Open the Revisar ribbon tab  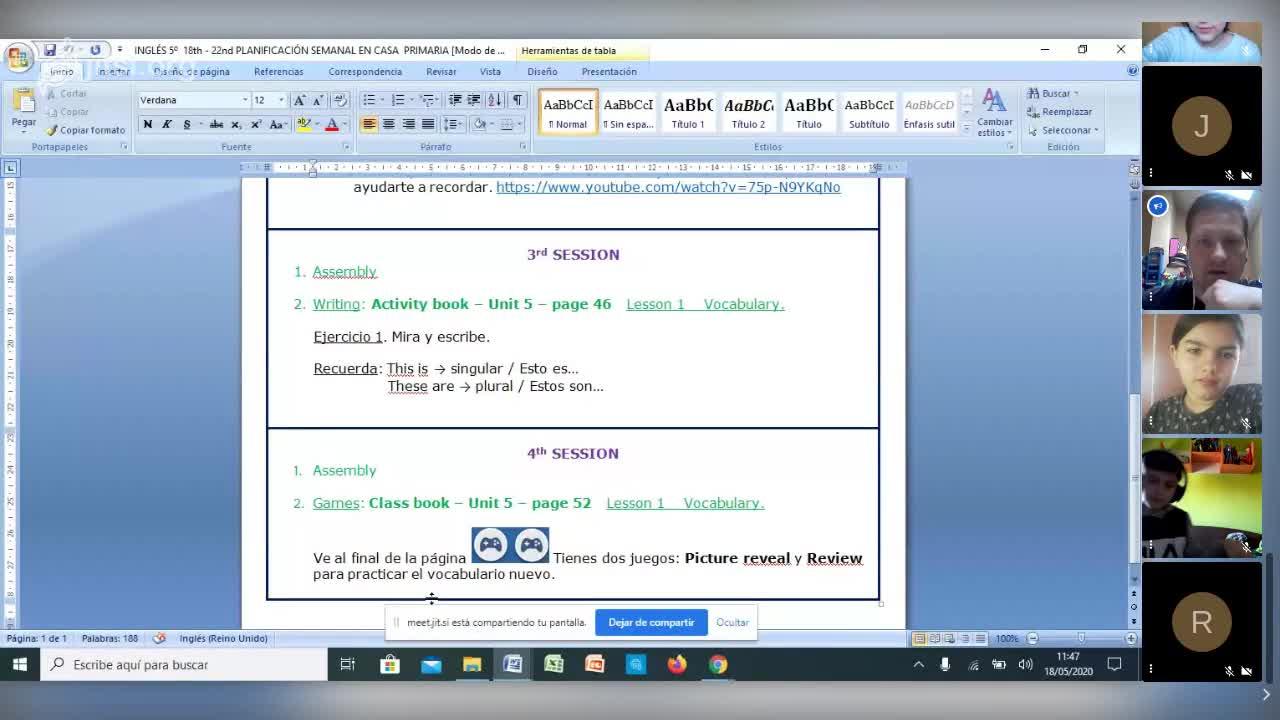tap(441, 72)
